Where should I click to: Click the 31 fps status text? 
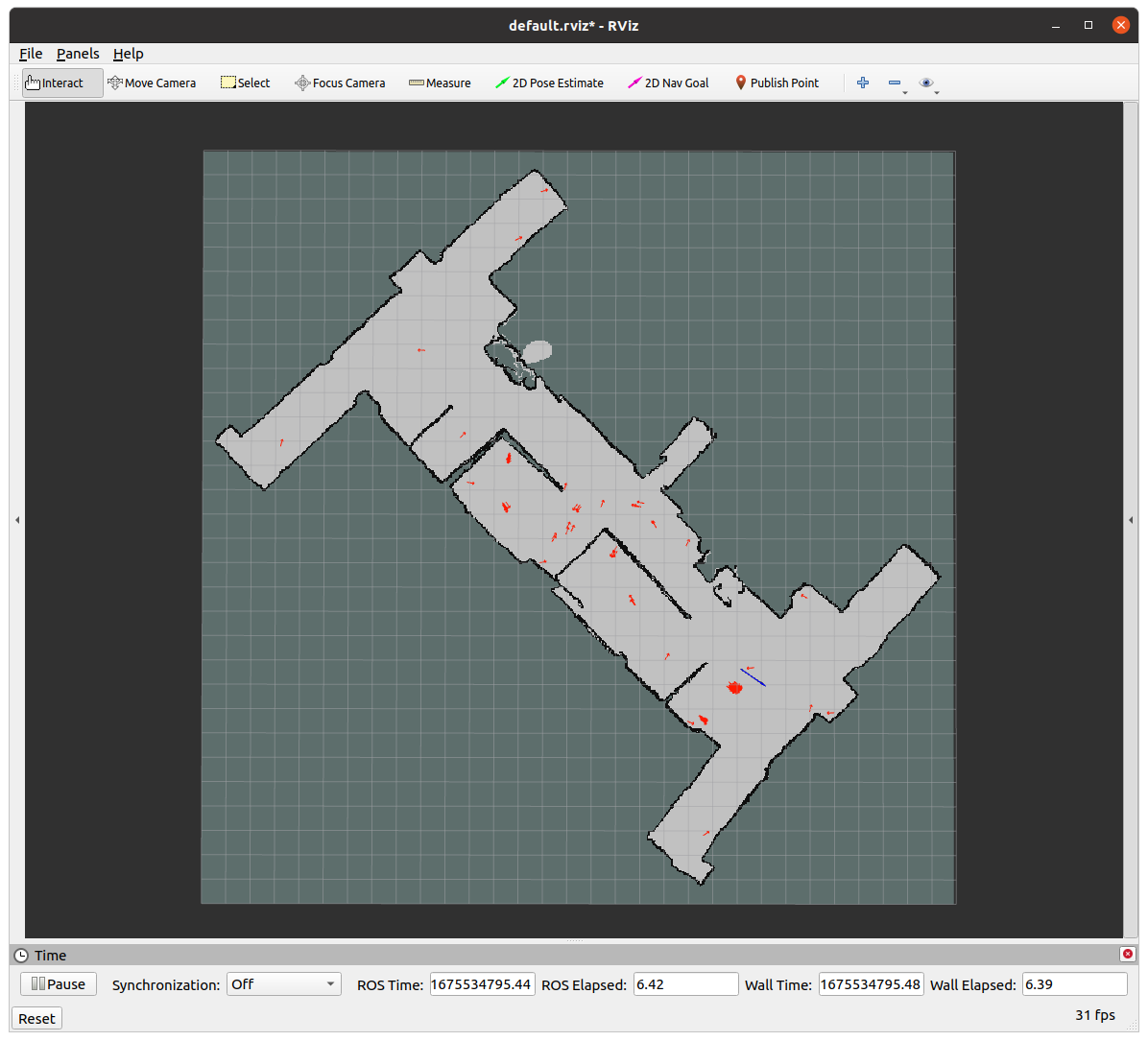[1094, 1015]
